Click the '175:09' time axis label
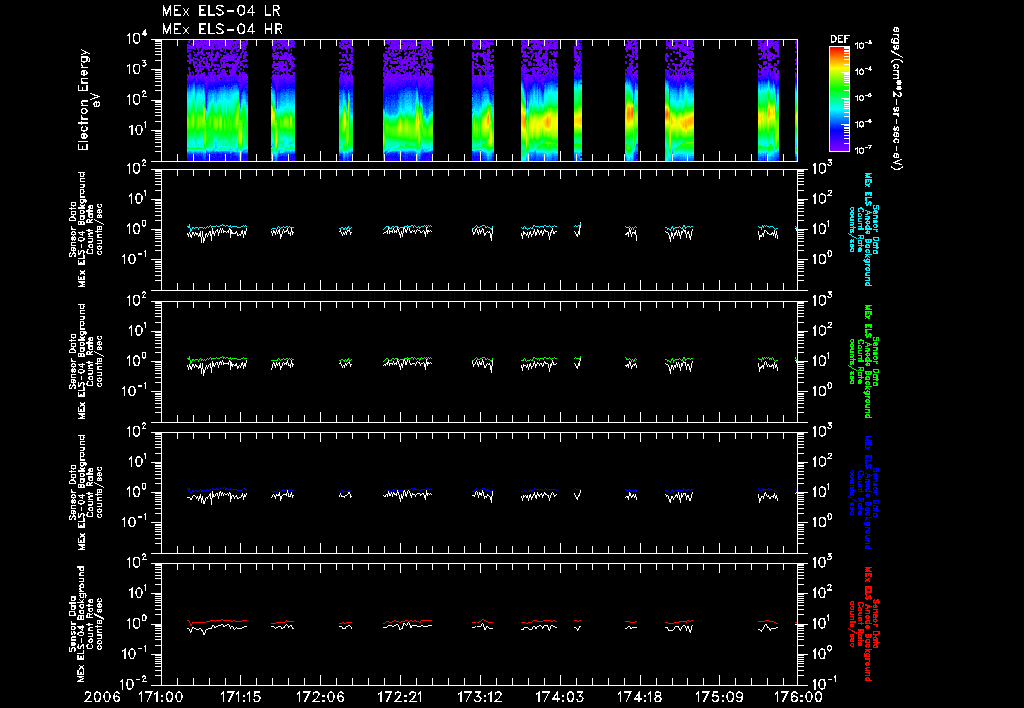 coord(718,697)
